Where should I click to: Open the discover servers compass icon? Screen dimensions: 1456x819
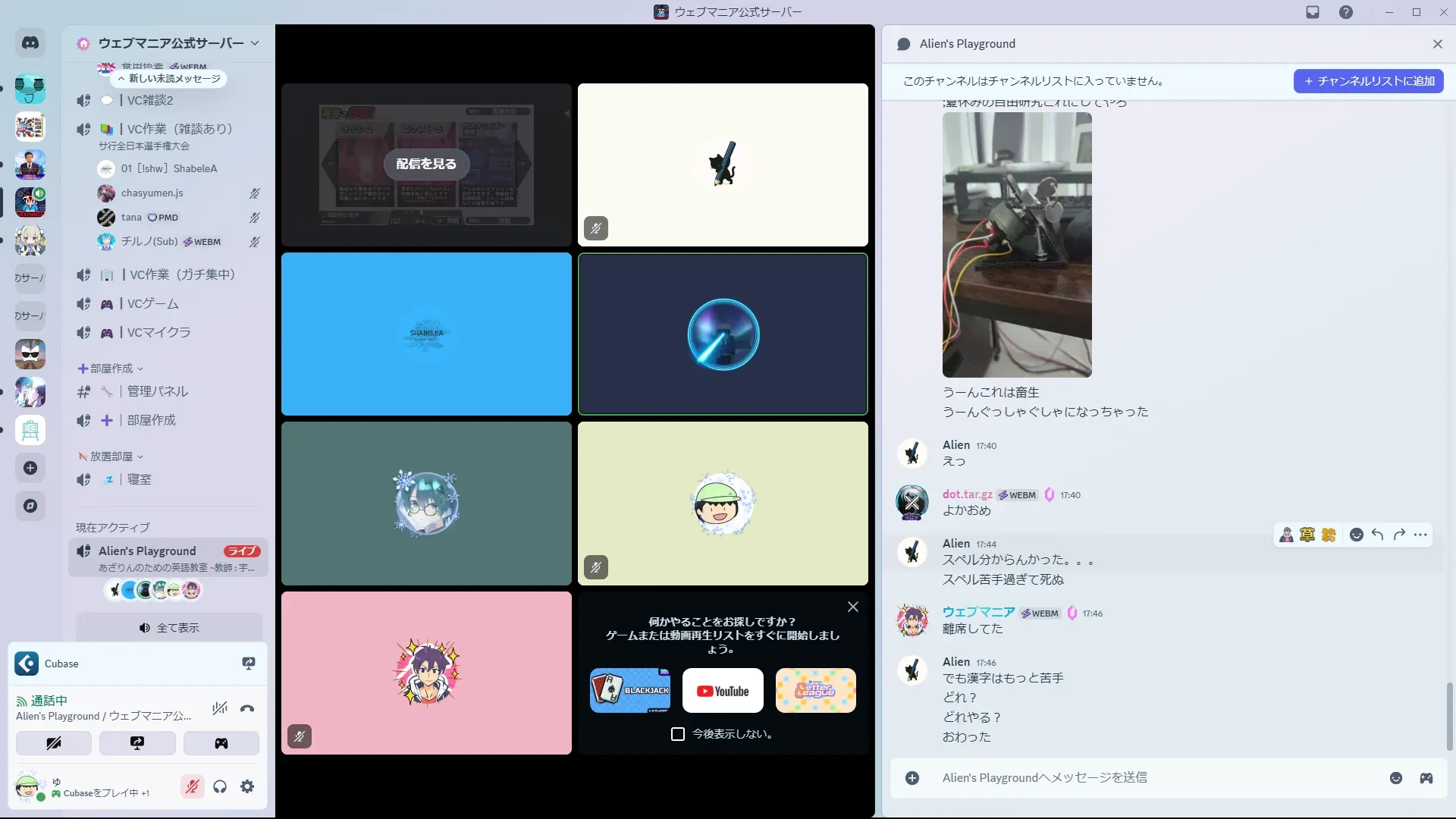[x=30, y=506]
